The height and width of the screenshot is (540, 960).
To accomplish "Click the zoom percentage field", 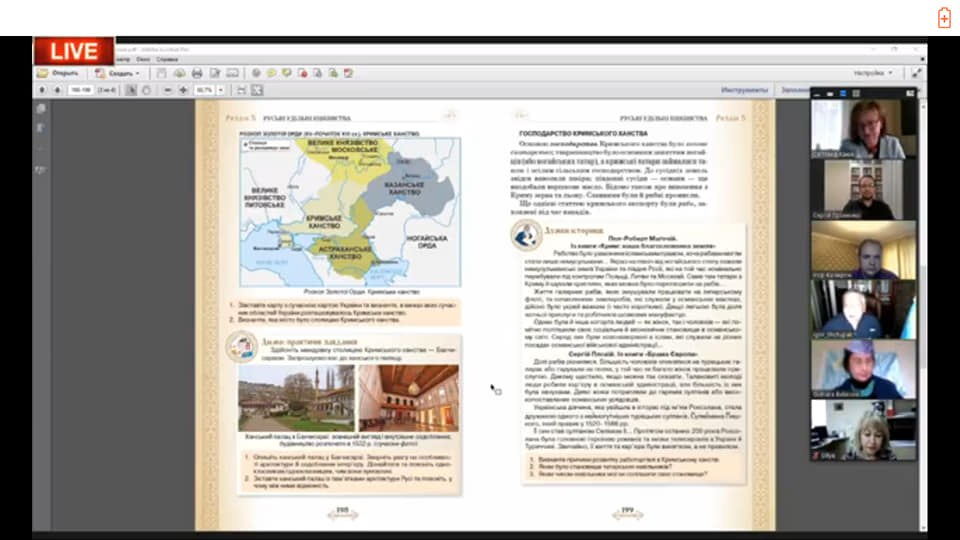I will tap(204, 90).
